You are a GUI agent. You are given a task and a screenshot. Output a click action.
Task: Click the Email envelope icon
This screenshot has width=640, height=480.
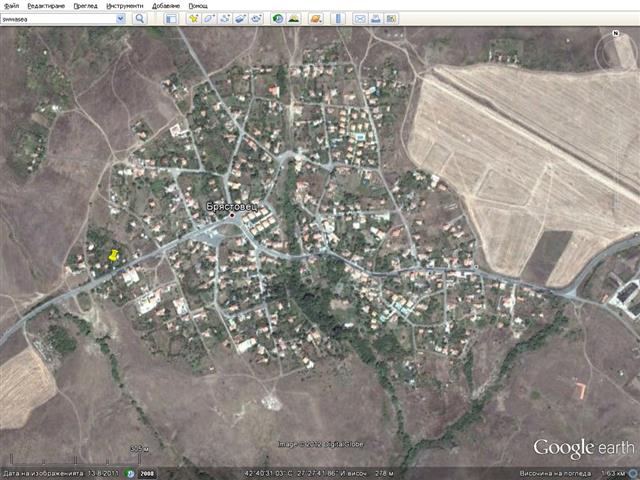tap(359, 18)
